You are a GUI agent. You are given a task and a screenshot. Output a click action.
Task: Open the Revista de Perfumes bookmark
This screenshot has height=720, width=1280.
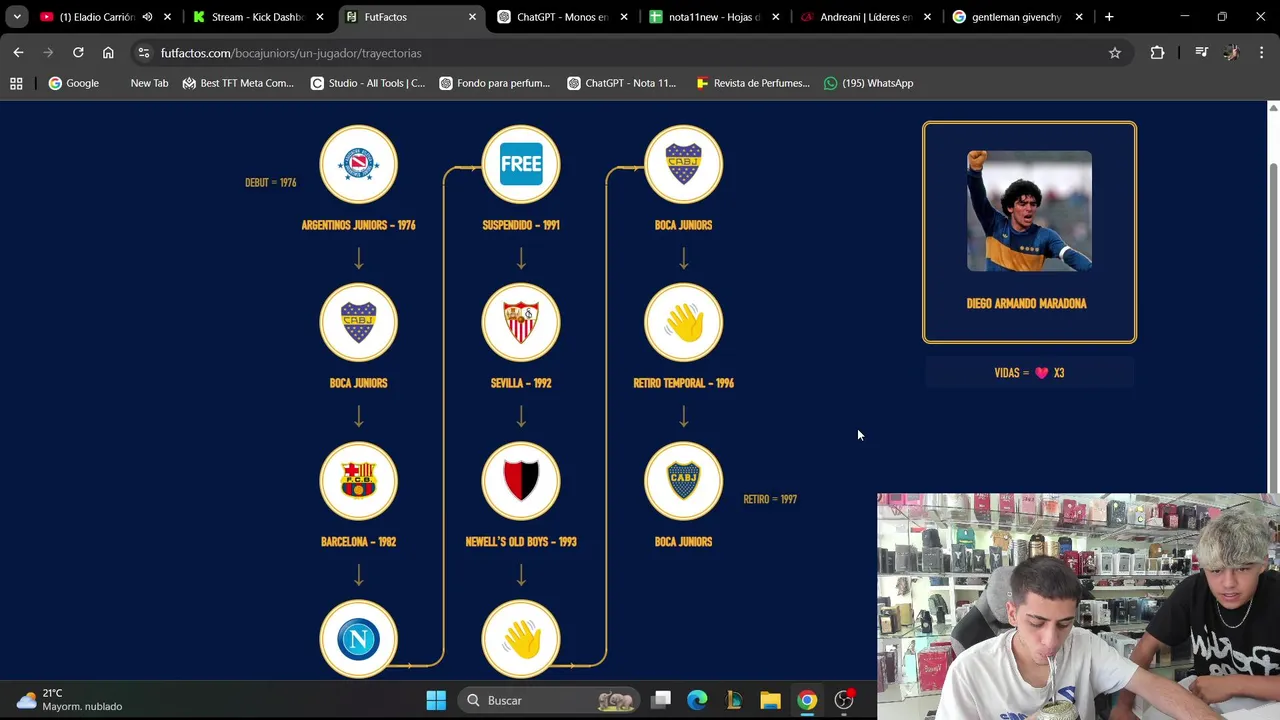click(753, 83)
